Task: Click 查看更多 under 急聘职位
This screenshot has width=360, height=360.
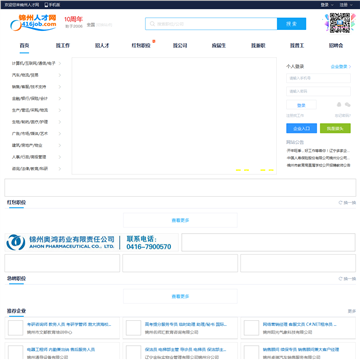Action: point(180,296)
